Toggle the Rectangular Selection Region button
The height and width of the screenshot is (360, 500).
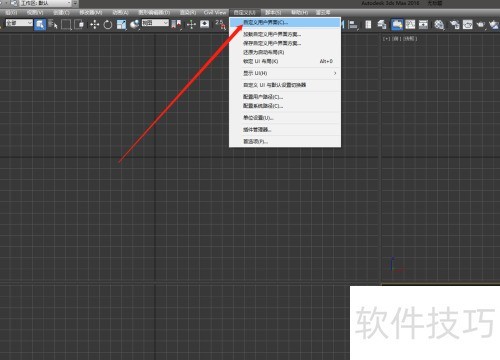[x=66, y=24]
